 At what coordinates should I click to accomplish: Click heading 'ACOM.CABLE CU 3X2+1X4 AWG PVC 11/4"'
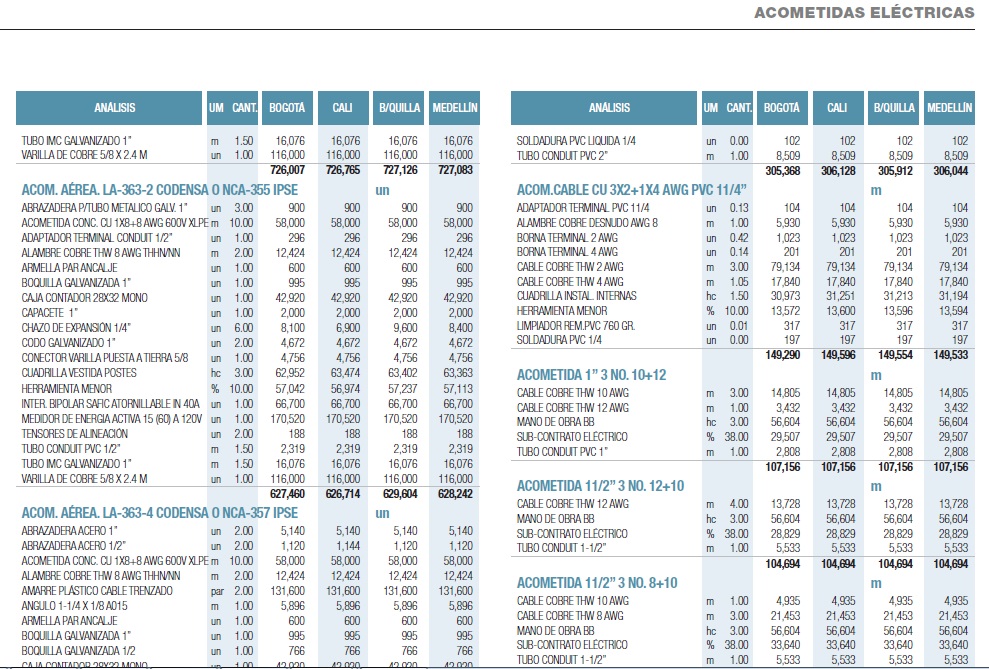(631, 190)
